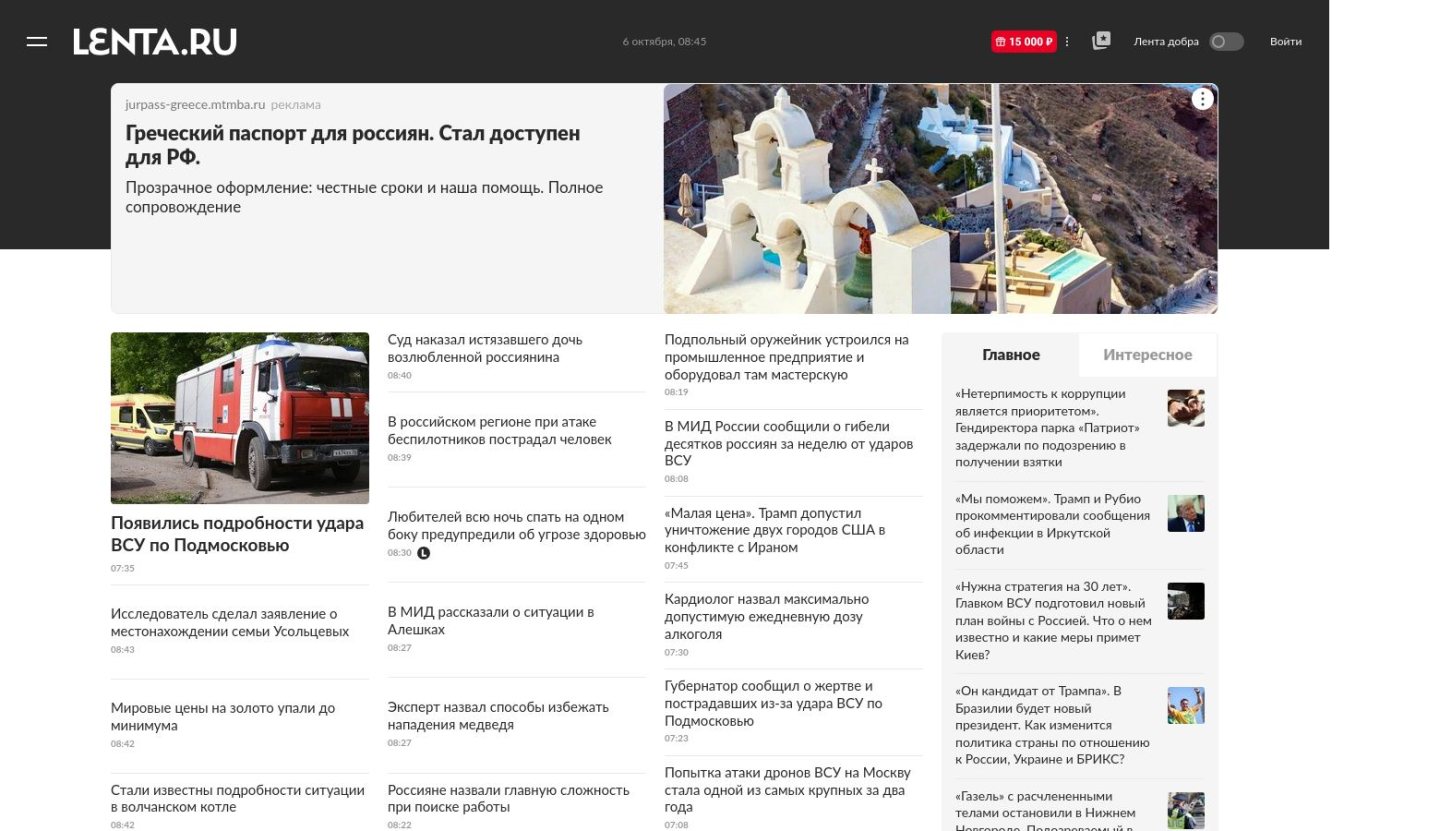The image size is (1440, 831).
Task: Open sidebar story '«Мы поможем». Трамп и Рубио'
Action: point(1053,524)
